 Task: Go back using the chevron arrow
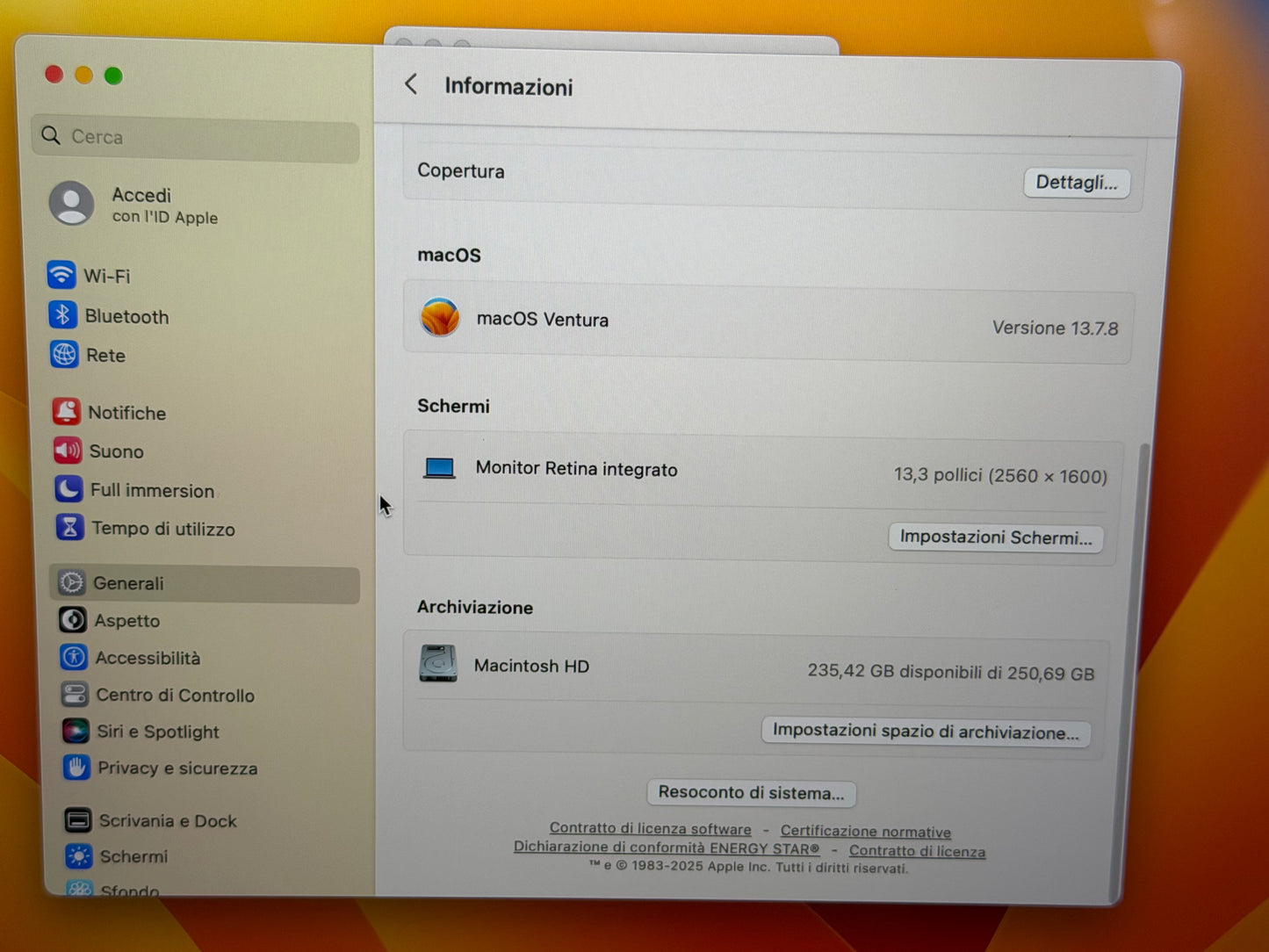point(410,84)
